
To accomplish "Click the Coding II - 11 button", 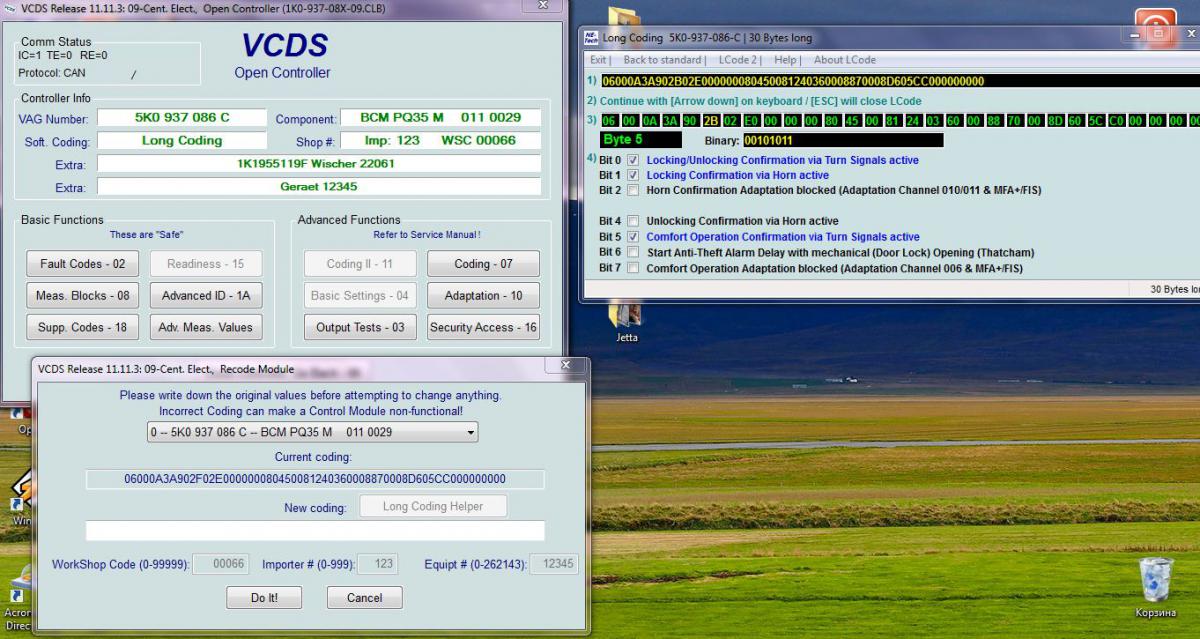I will (x=360, y=264).
